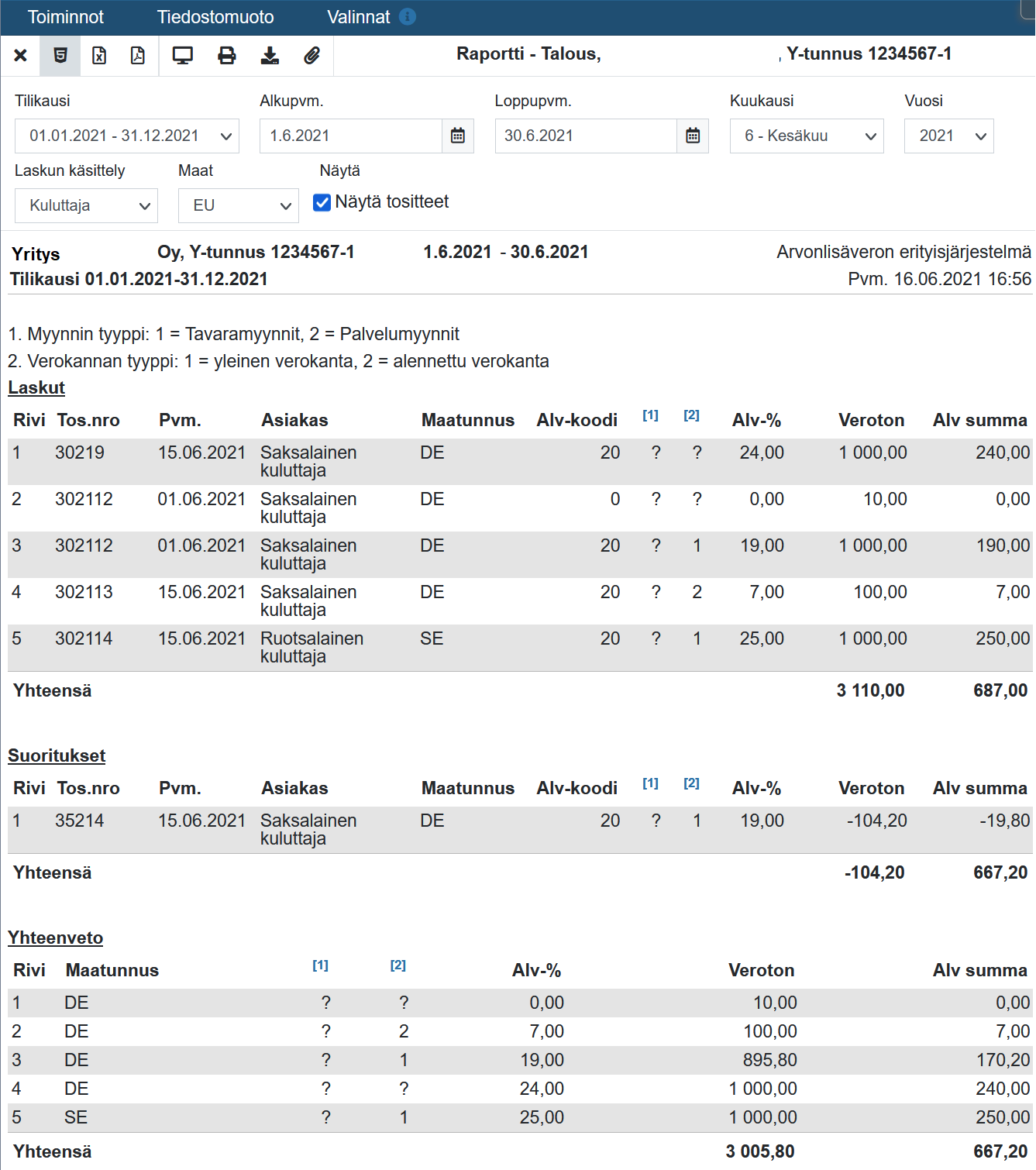Click the printer icon
This screenshot has width=1036, height=1170.
coord(226,56)
